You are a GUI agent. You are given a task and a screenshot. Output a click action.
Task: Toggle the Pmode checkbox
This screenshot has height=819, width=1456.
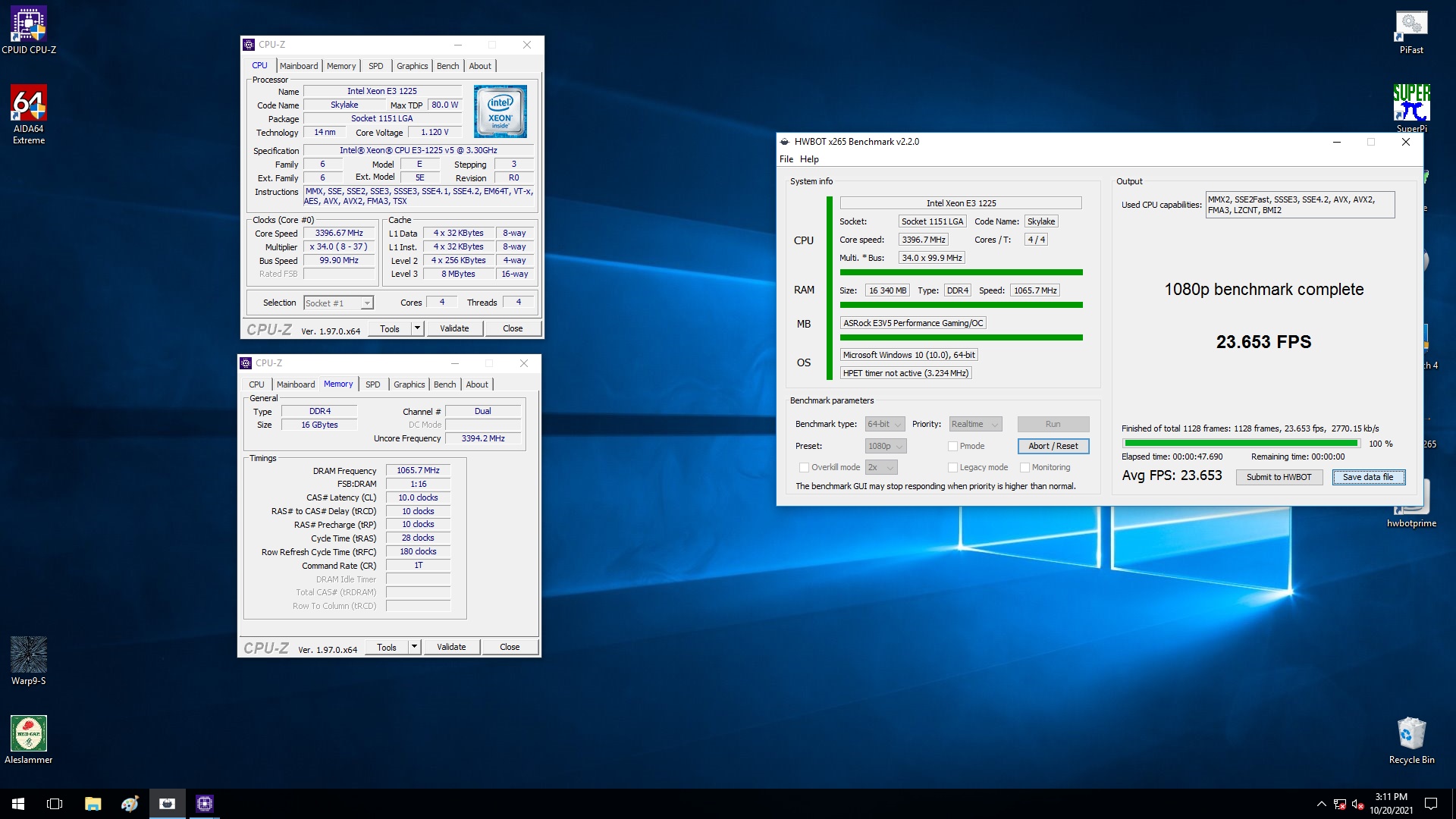(x=952, y=446)
